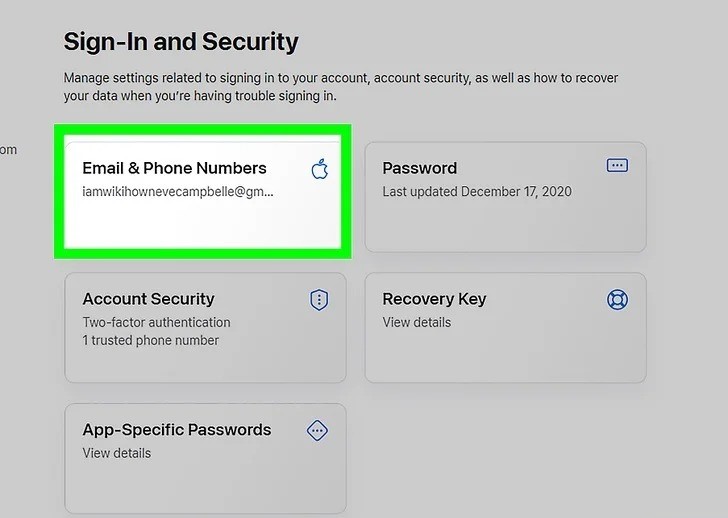The image size is (728, 518).
Task: Click the settings description paragraph
Action: [340, 86]
